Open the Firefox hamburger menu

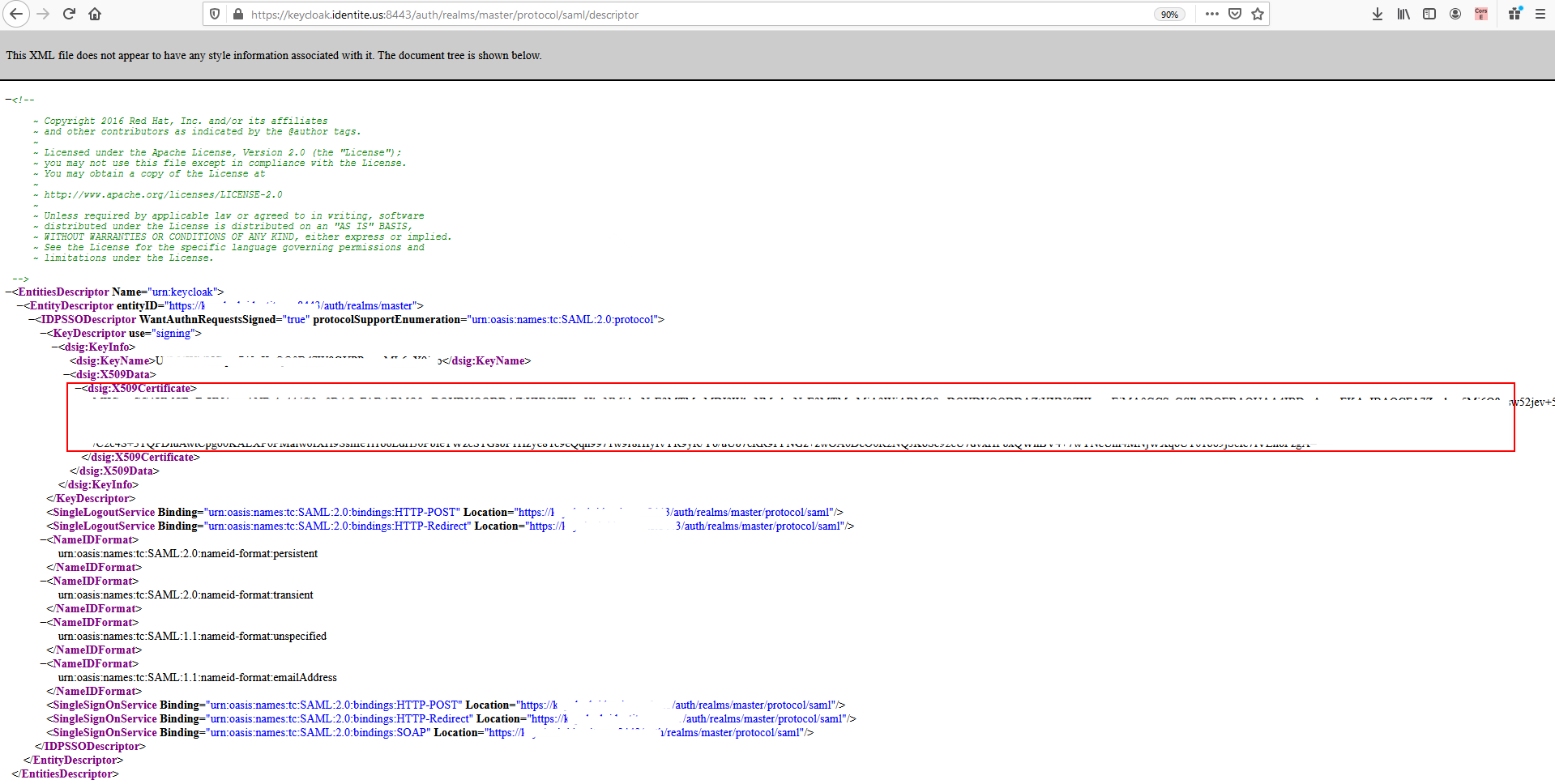1540,14
